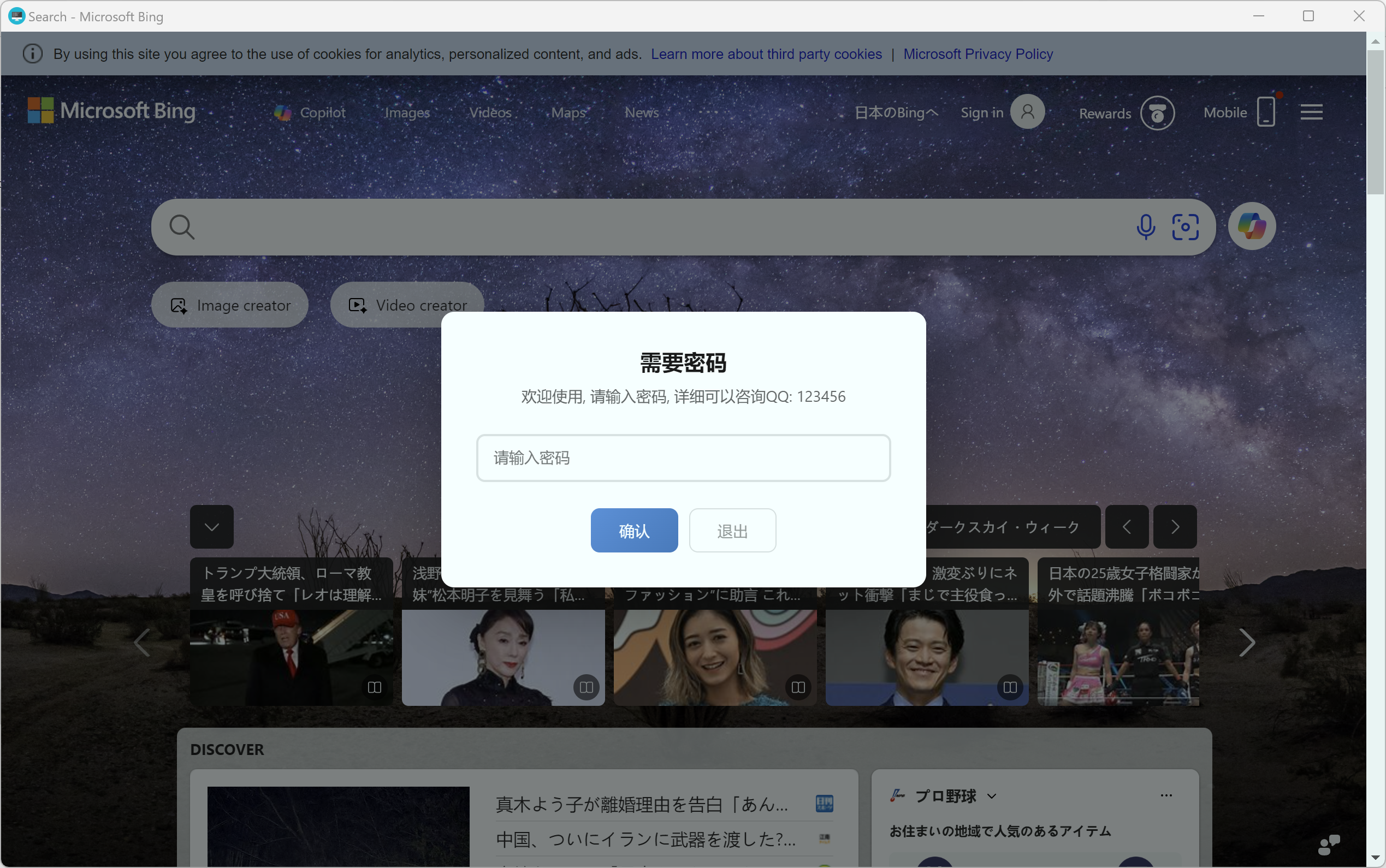Open the hamburger menu at top right

[x=1312, y=111]
